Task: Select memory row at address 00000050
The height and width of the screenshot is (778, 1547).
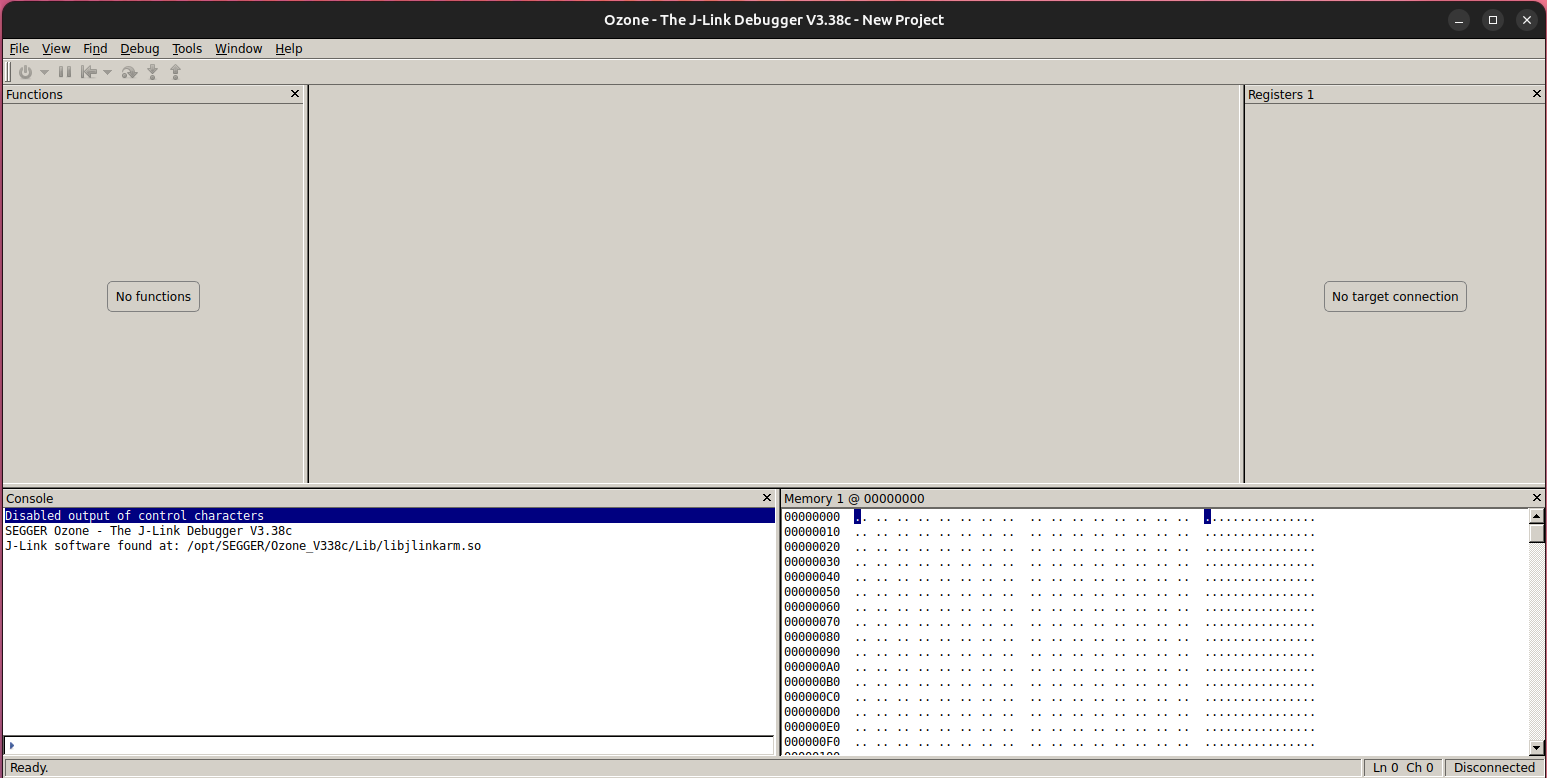Action: click(x=812, y=592)
